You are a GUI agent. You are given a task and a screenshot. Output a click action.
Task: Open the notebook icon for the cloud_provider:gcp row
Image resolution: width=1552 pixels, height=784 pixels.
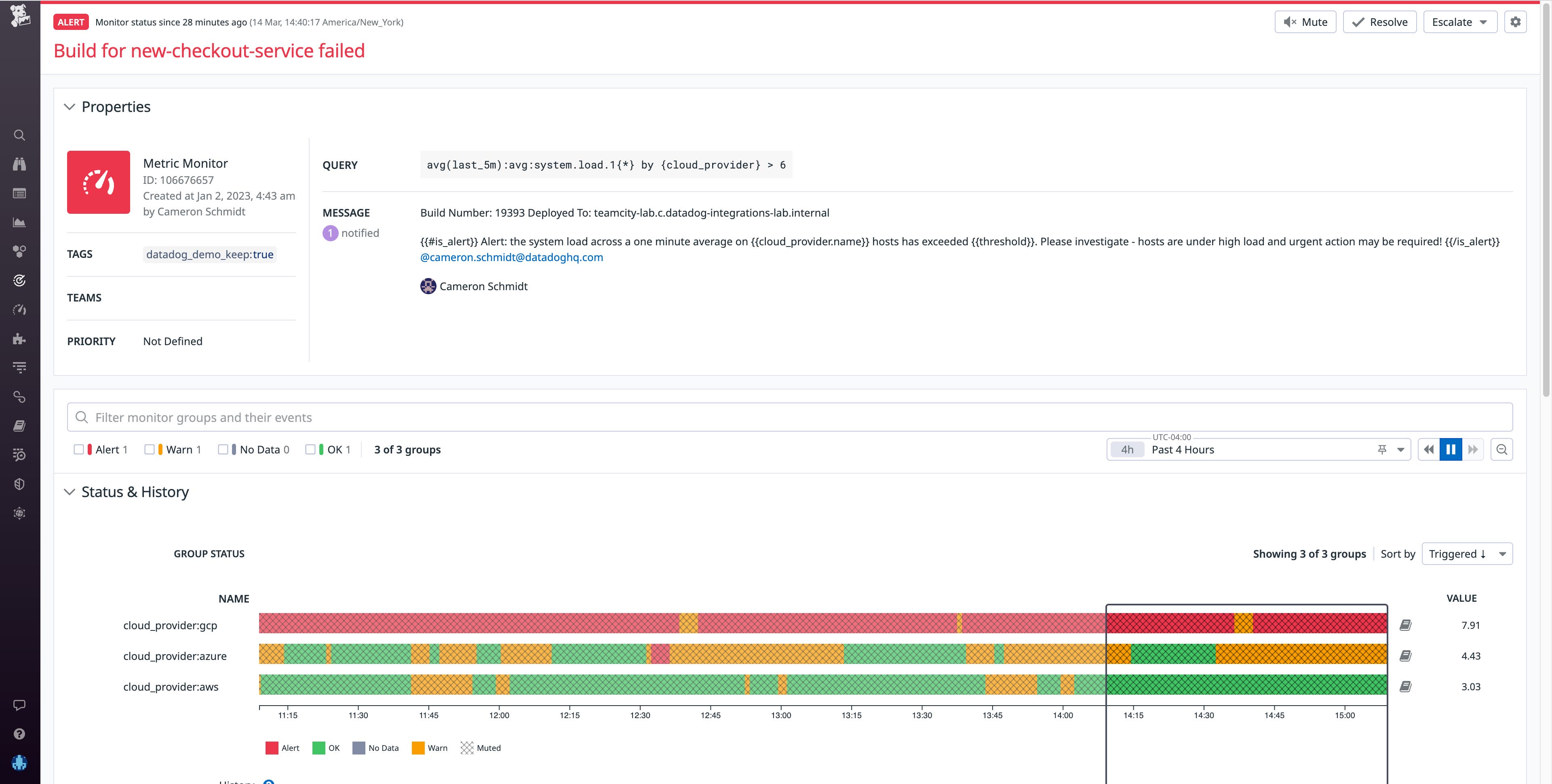(x=1405, y=625)
